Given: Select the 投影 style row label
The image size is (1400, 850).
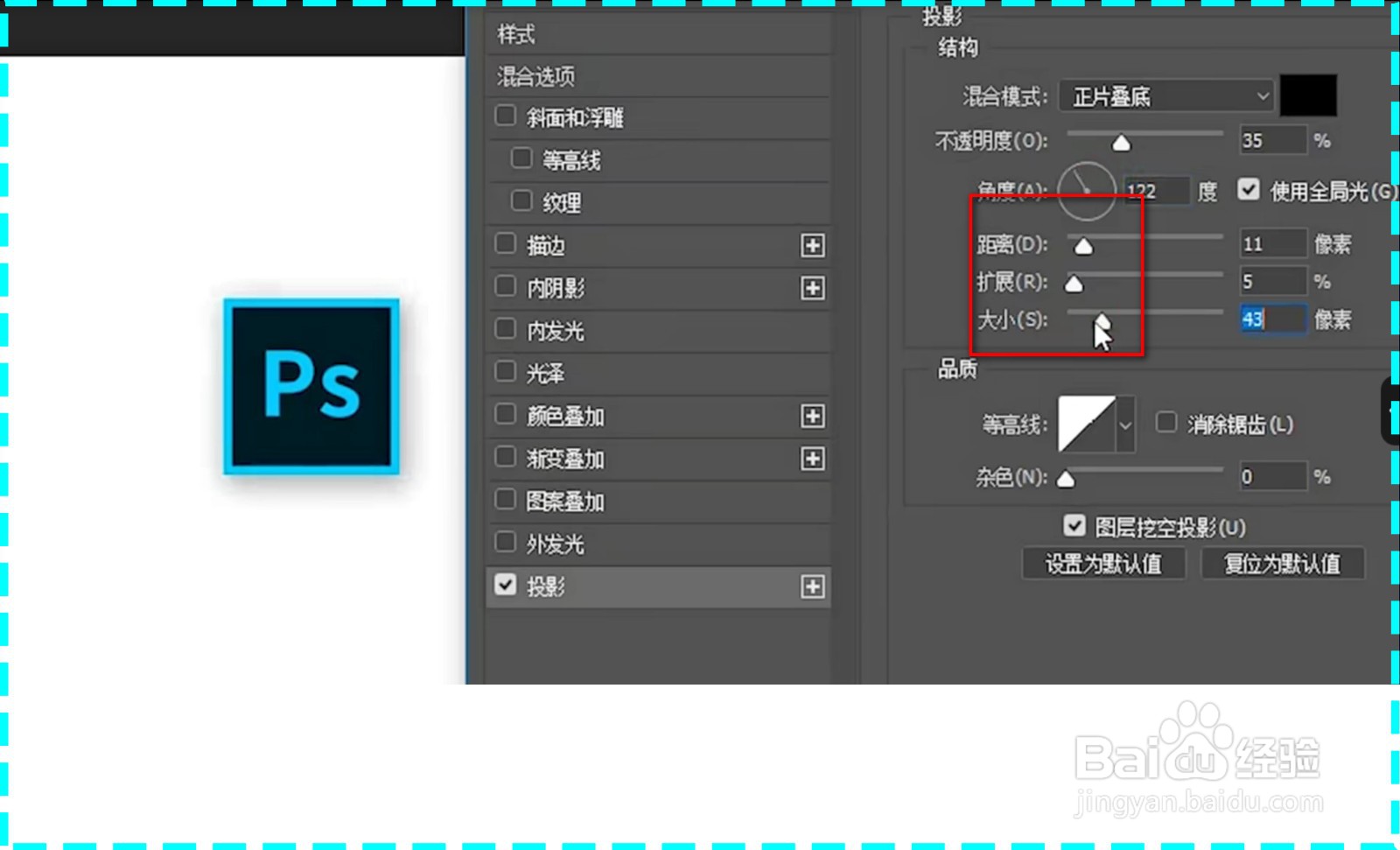Looking at the screenshot, I should (546, 587).
